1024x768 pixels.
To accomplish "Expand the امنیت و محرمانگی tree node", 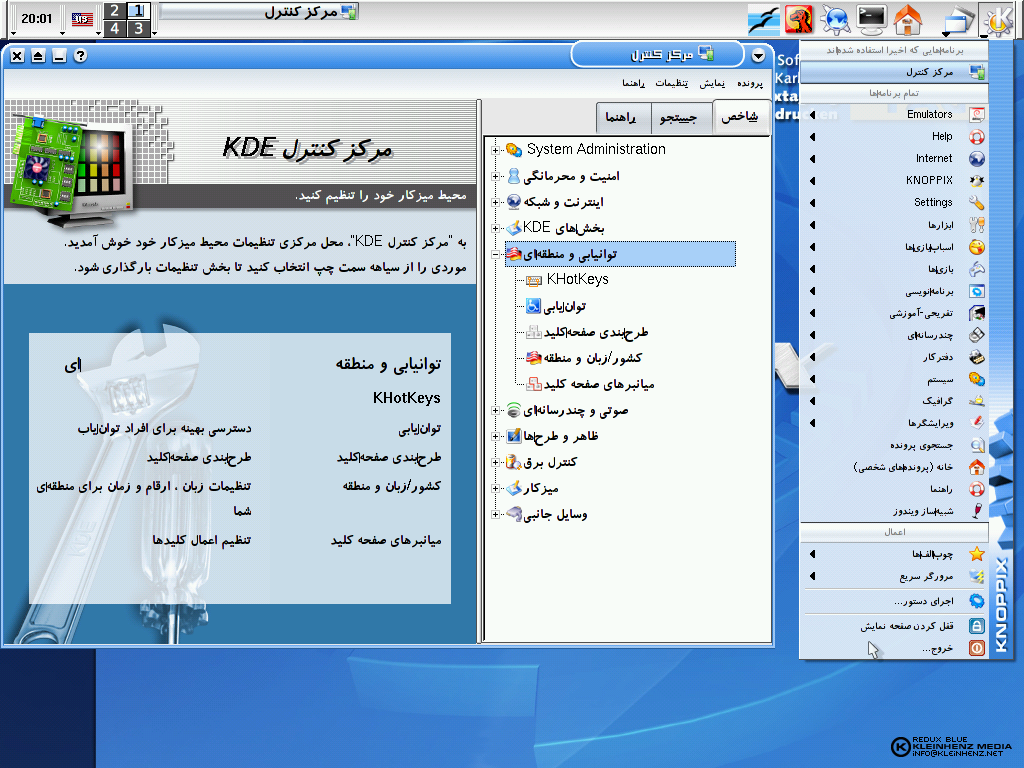I will click(495, 176).
